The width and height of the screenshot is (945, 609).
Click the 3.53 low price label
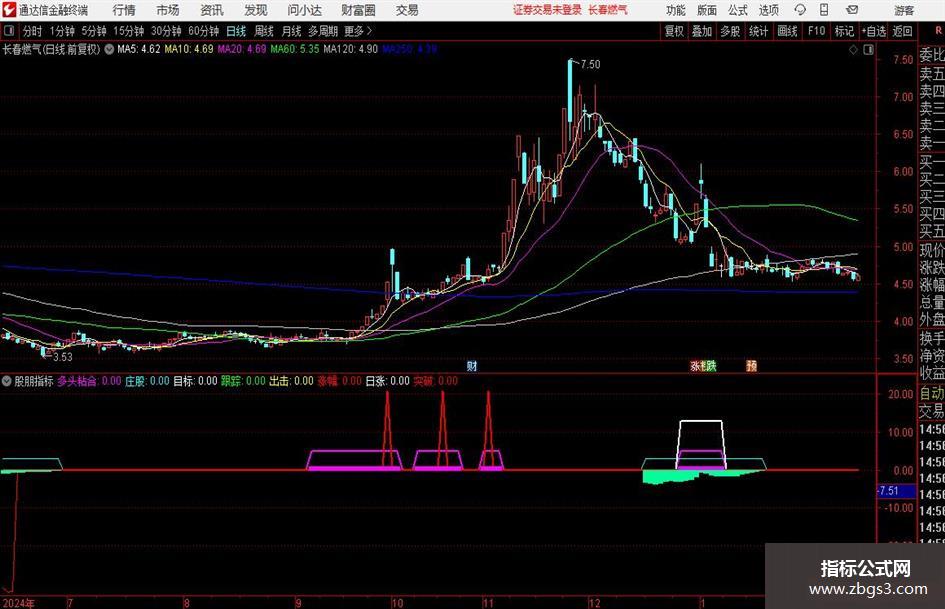pos(63,357)
